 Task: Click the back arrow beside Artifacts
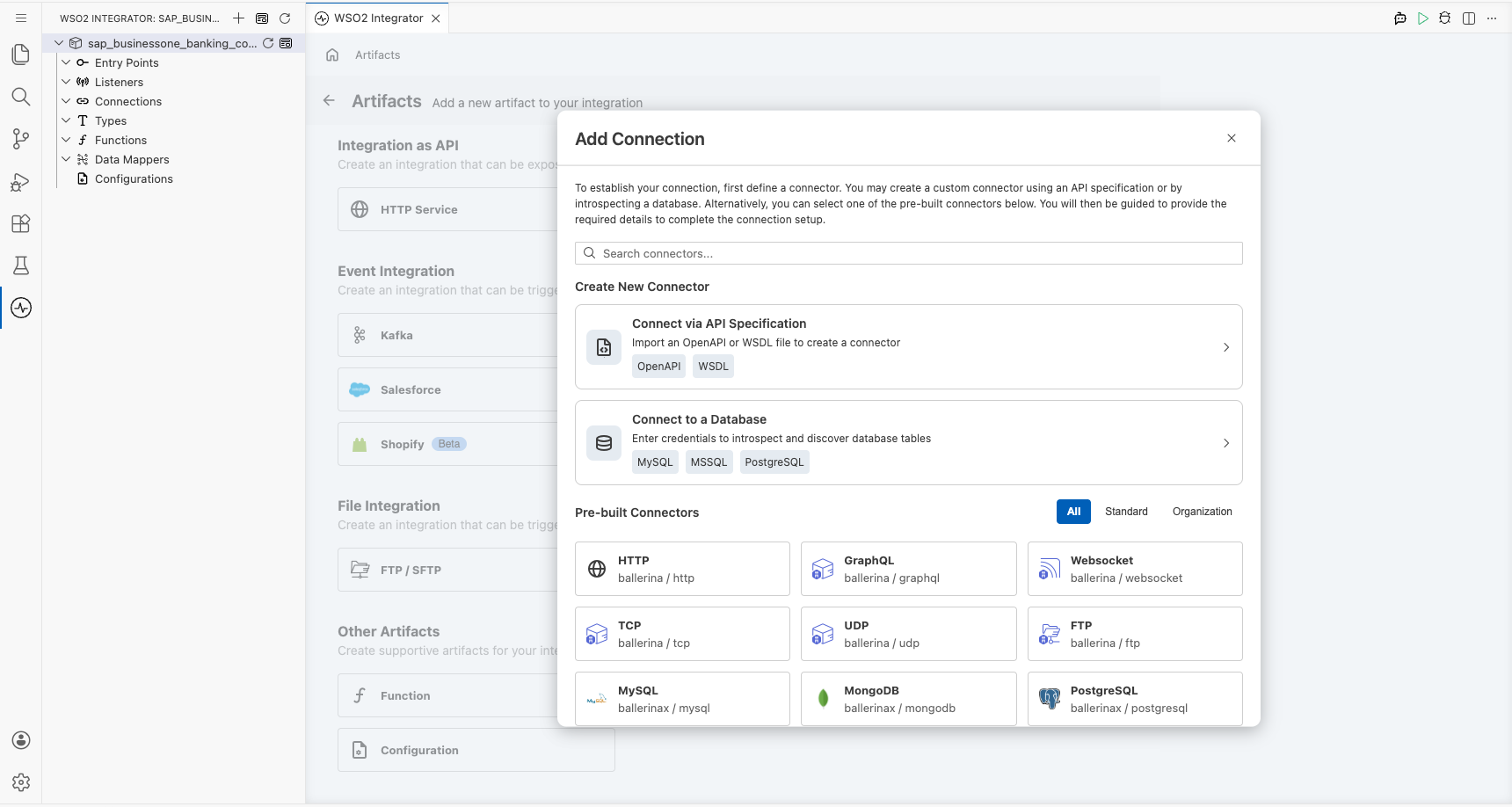pos(329,100)
